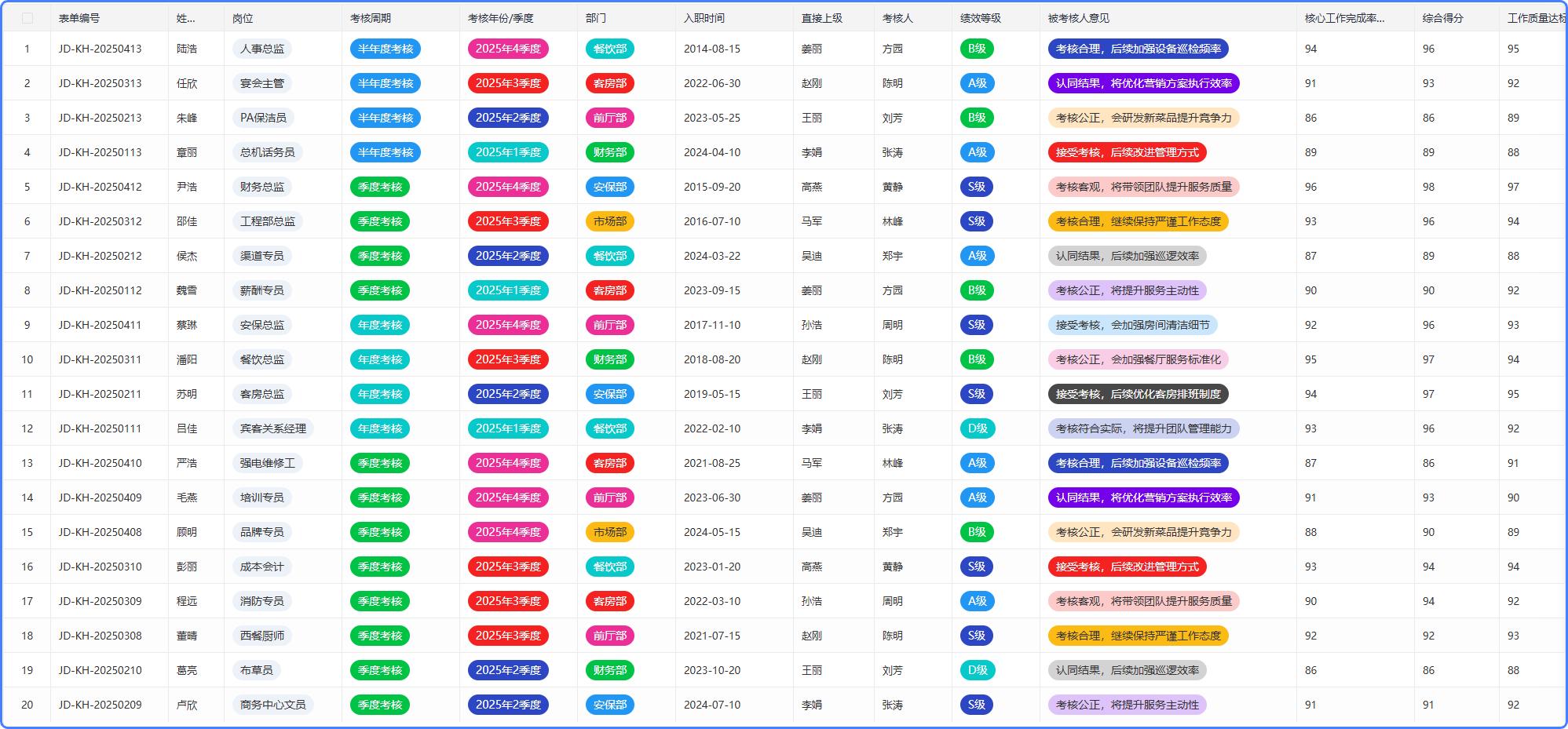The height and width of the screenshot is (729, 1568).
Task: Select the 强电维修工 position tag
Action: tap(268, 463)
